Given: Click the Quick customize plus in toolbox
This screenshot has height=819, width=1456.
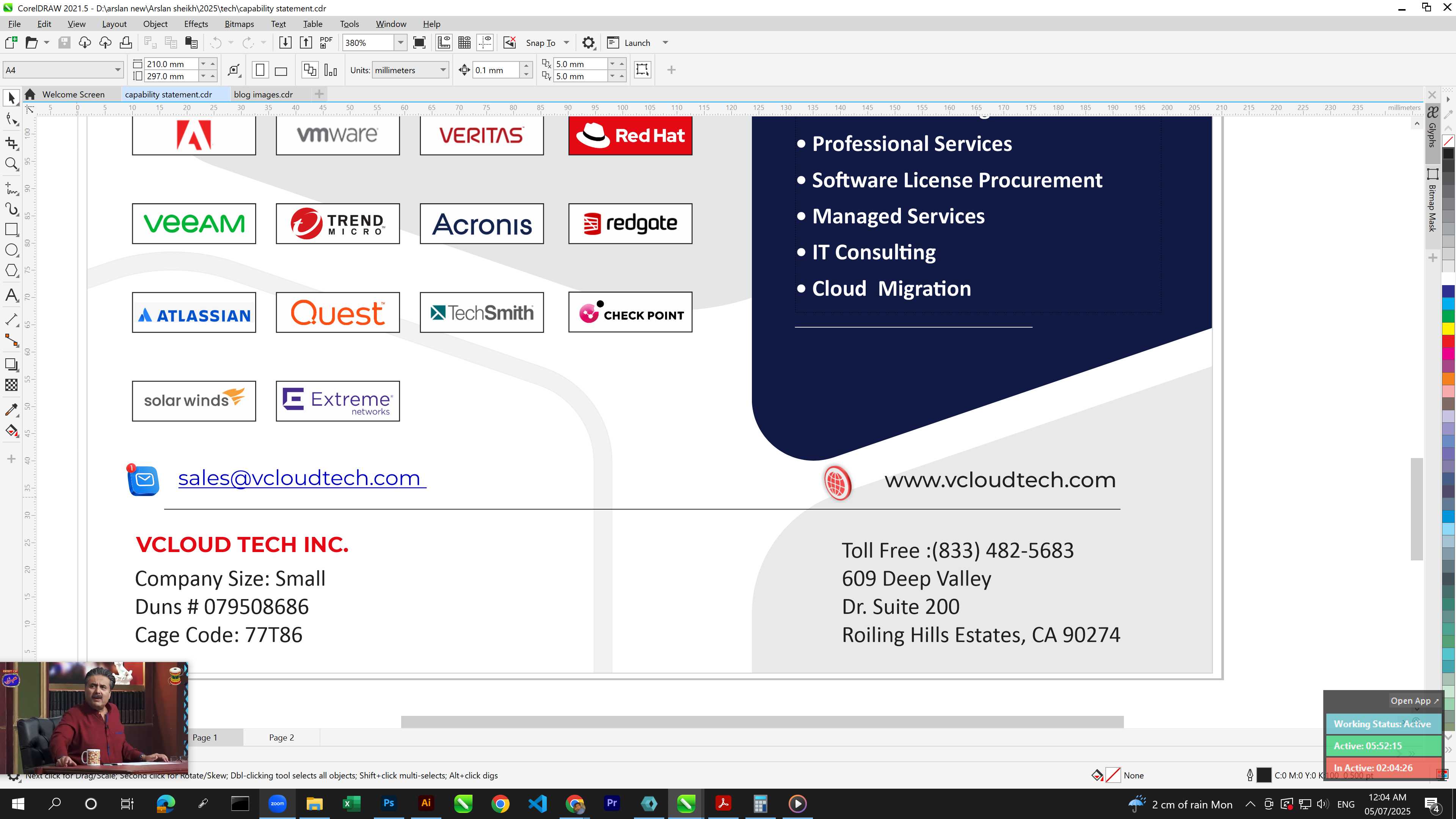Looking at the screenshot, I should tap(11, 459).
